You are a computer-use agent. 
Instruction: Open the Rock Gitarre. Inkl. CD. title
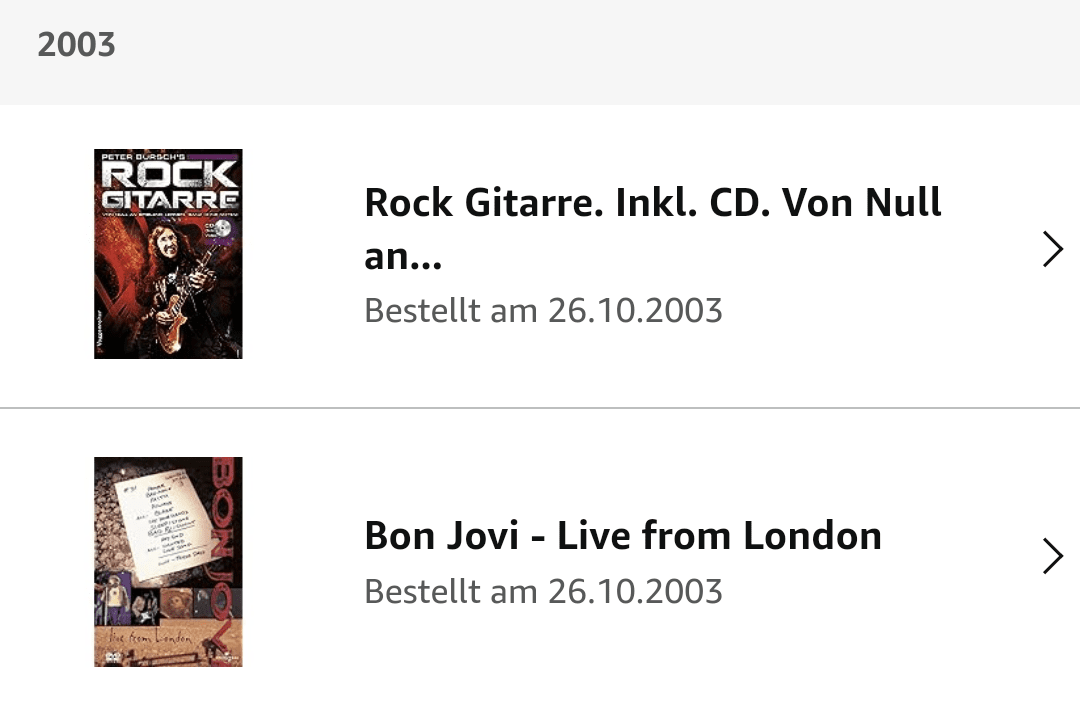652,204
